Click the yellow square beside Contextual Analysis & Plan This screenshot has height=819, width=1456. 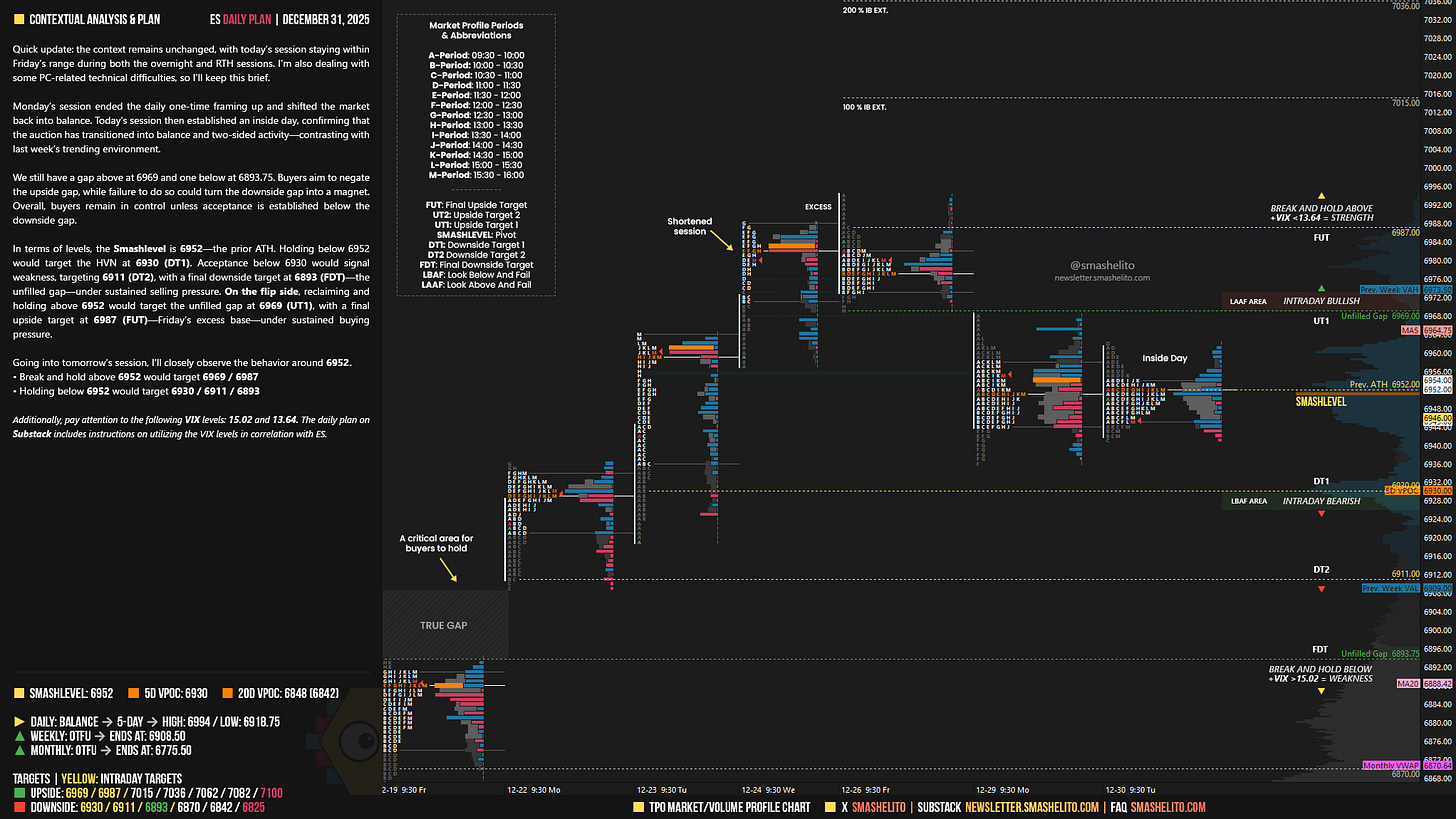click(x=19, y=19)
